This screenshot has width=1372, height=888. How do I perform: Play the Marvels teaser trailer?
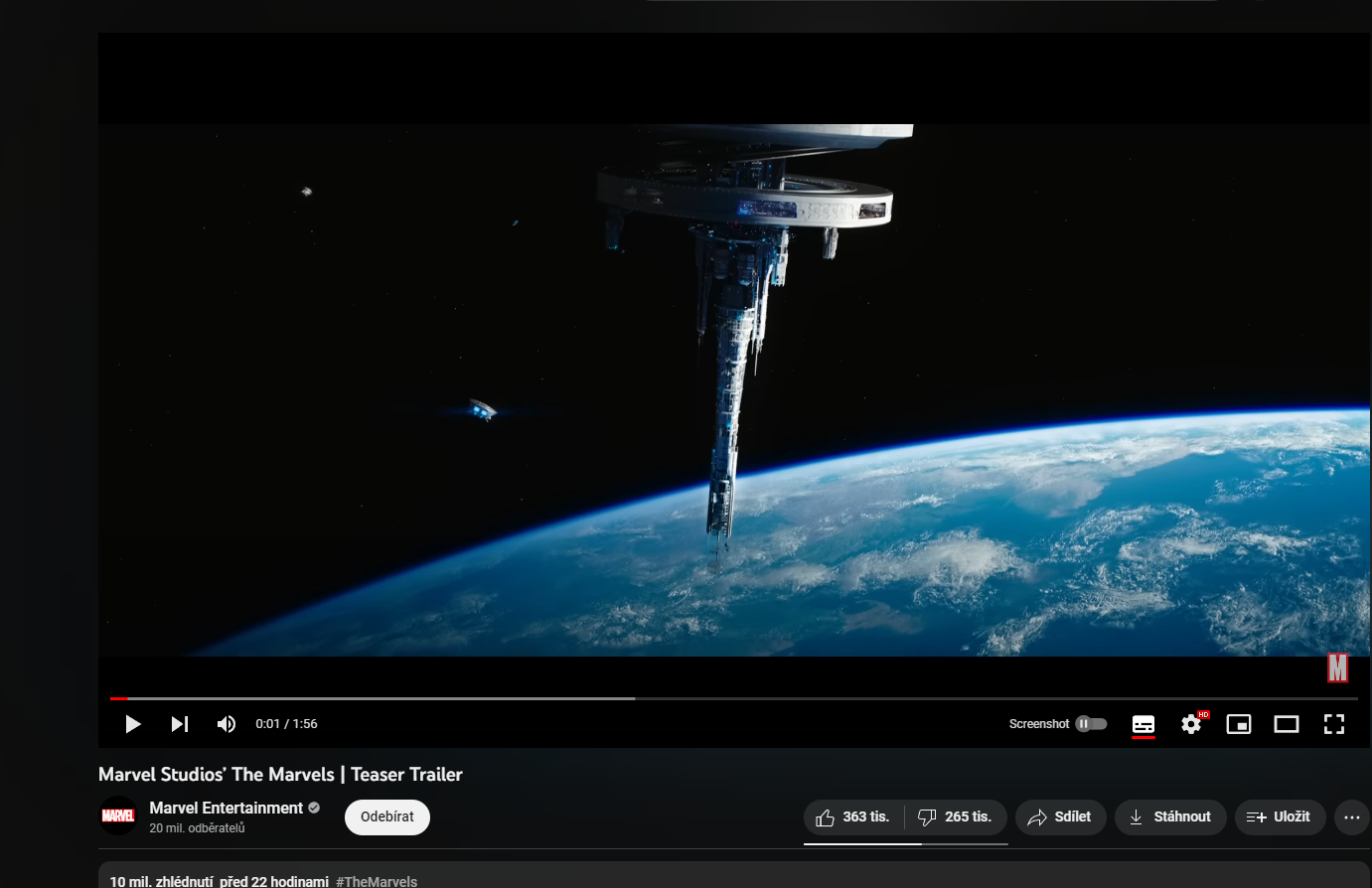point(133,724)
